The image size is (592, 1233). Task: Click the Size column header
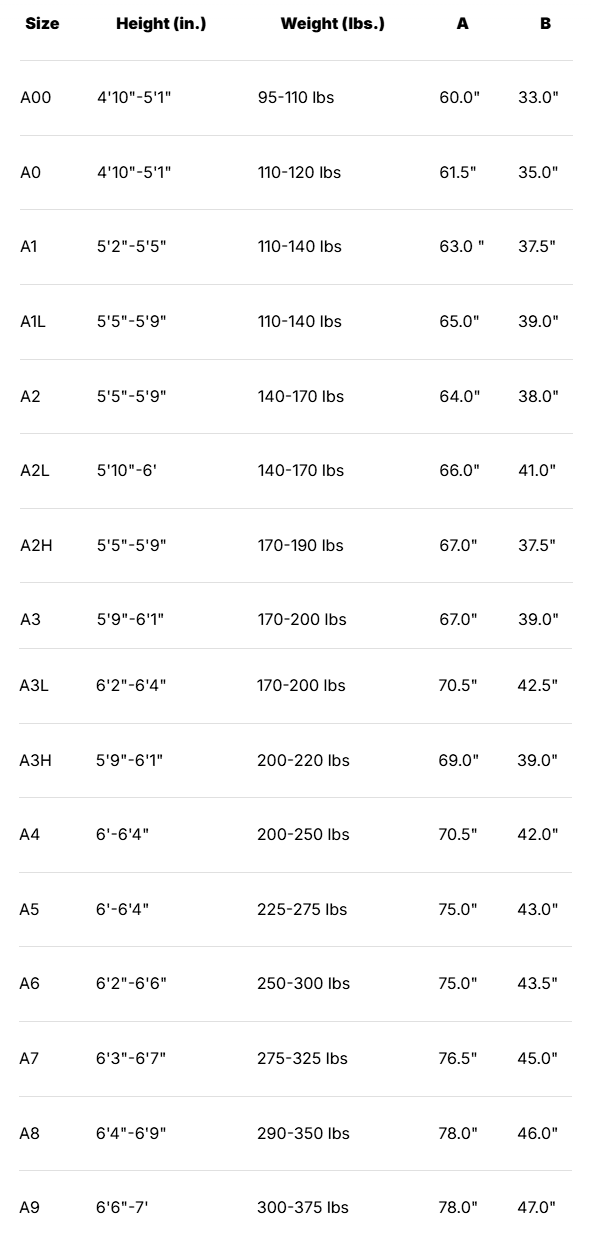point(42,23)
